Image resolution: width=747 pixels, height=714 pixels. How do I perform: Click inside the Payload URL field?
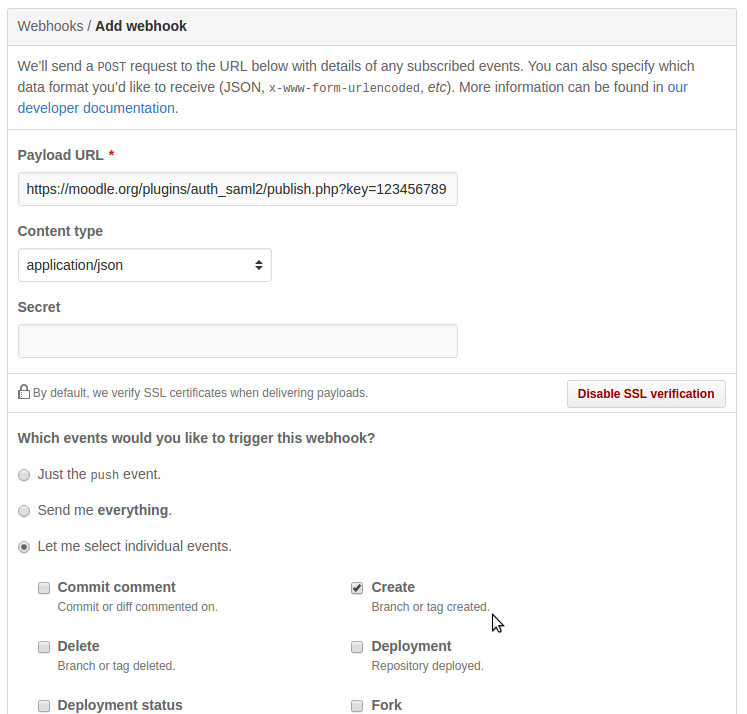tap(238, 189)
